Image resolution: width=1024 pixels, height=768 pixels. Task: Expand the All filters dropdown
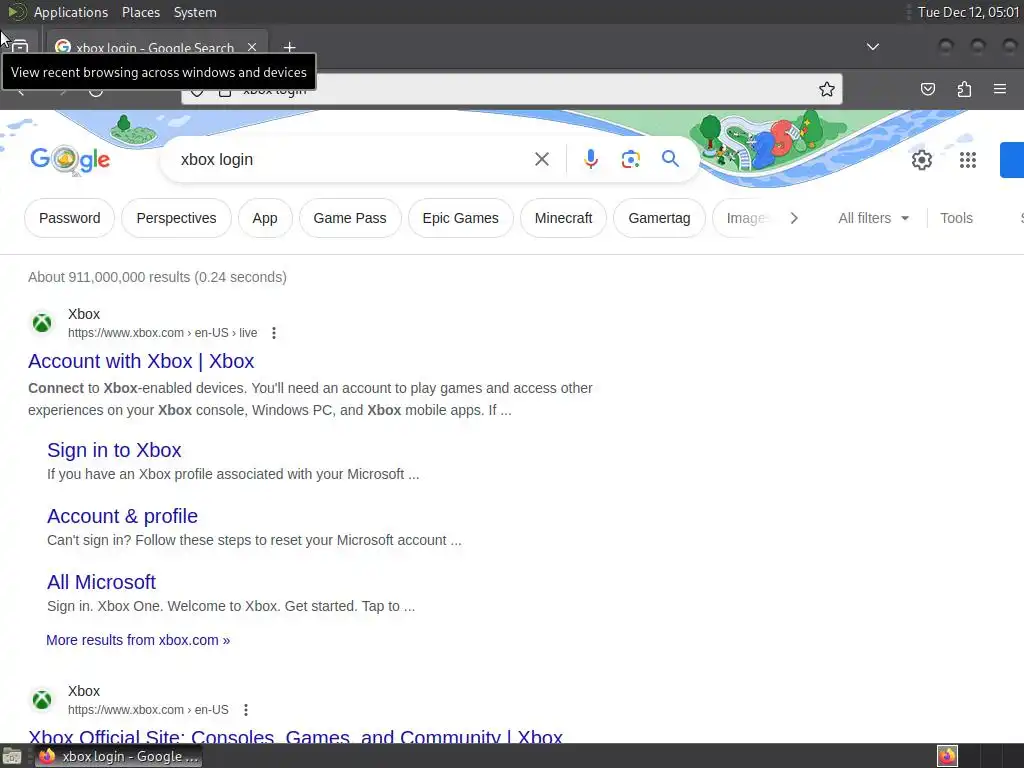click(x=874, y=218)
